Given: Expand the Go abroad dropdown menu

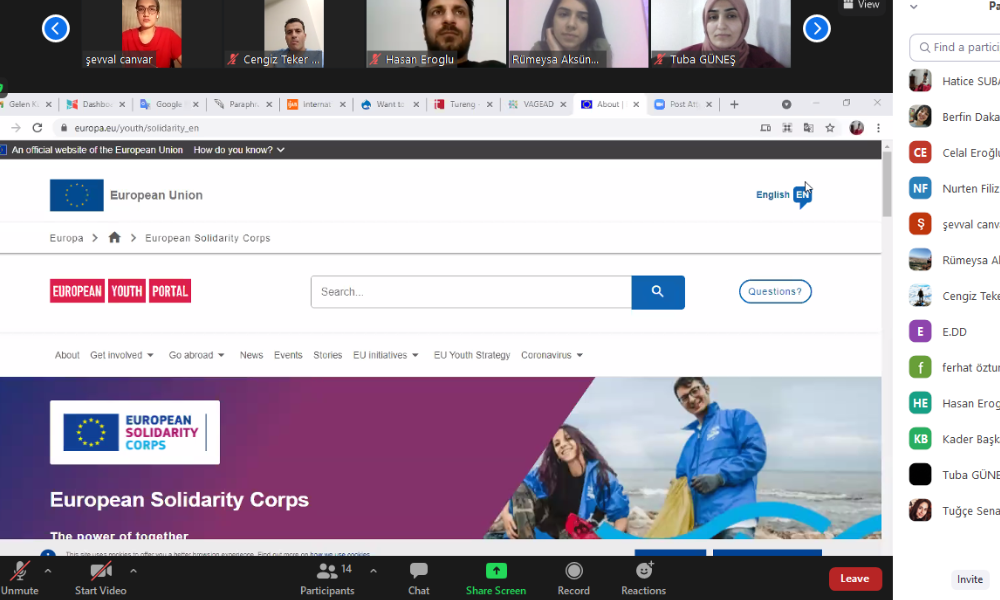Looking at the screenshot, I should click(196, 355).
